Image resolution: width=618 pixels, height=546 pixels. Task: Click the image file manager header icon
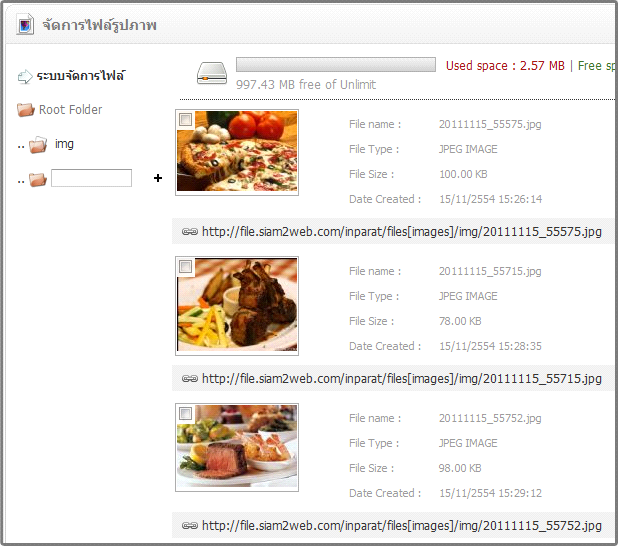tap(25, 24)
